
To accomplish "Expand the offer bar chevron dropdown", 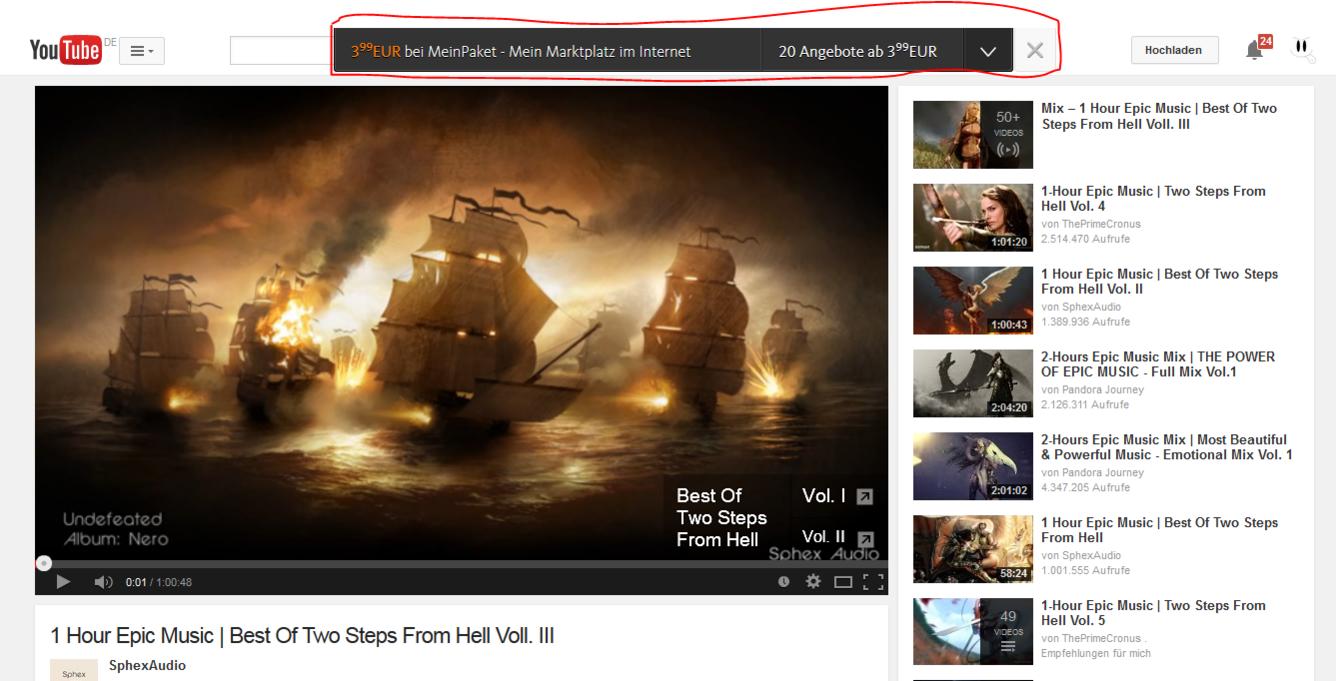I will [988, 51].
